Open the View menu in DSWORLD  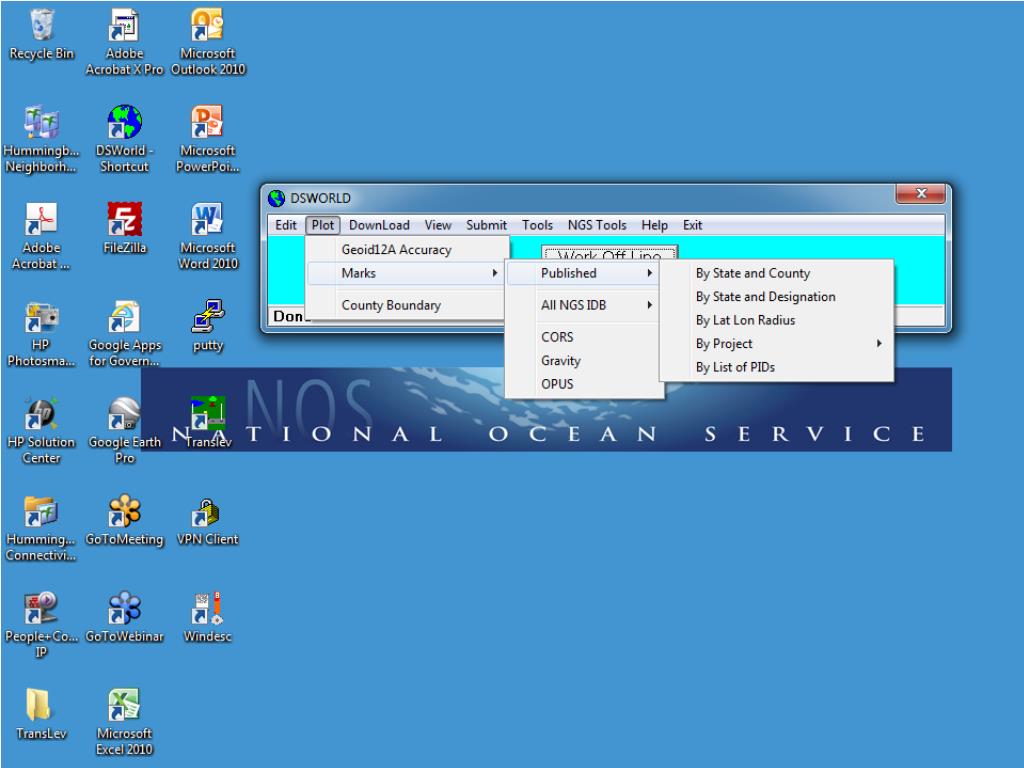[x=438, y=225]
